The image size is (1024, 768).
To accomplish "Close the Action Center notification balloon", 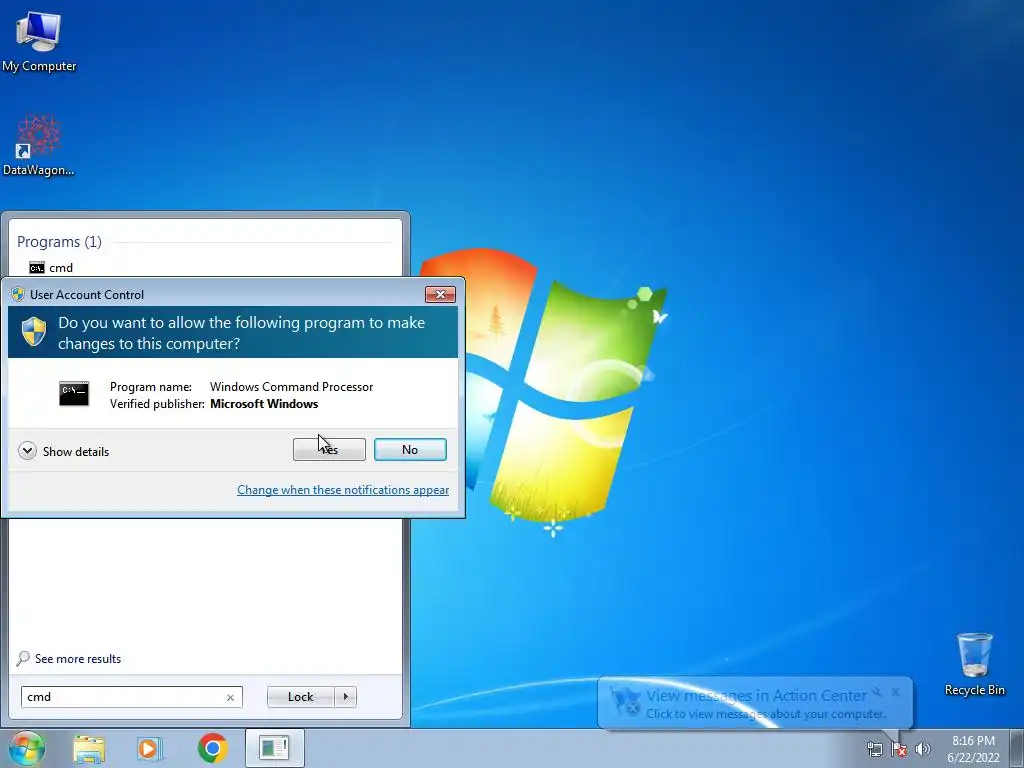I will [895, 692].
